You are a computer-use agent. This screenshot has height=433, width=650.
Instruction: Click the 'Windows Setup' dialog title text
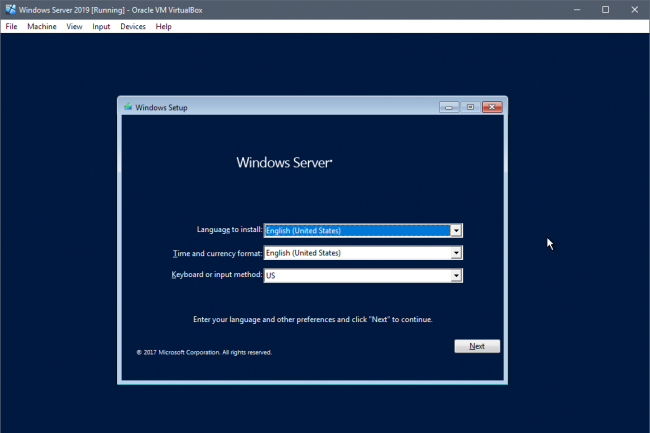pyautogui.click(x=161, y=108)
